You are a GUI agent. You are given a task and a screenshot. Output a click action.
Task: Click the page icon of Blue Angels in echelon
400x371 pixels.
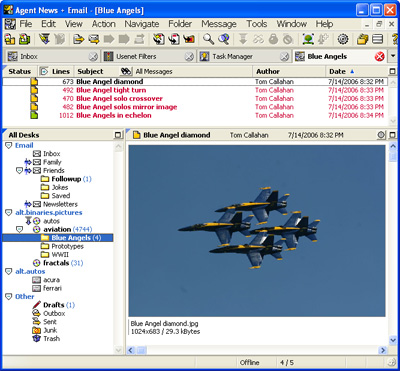click(x=34, y=115)
